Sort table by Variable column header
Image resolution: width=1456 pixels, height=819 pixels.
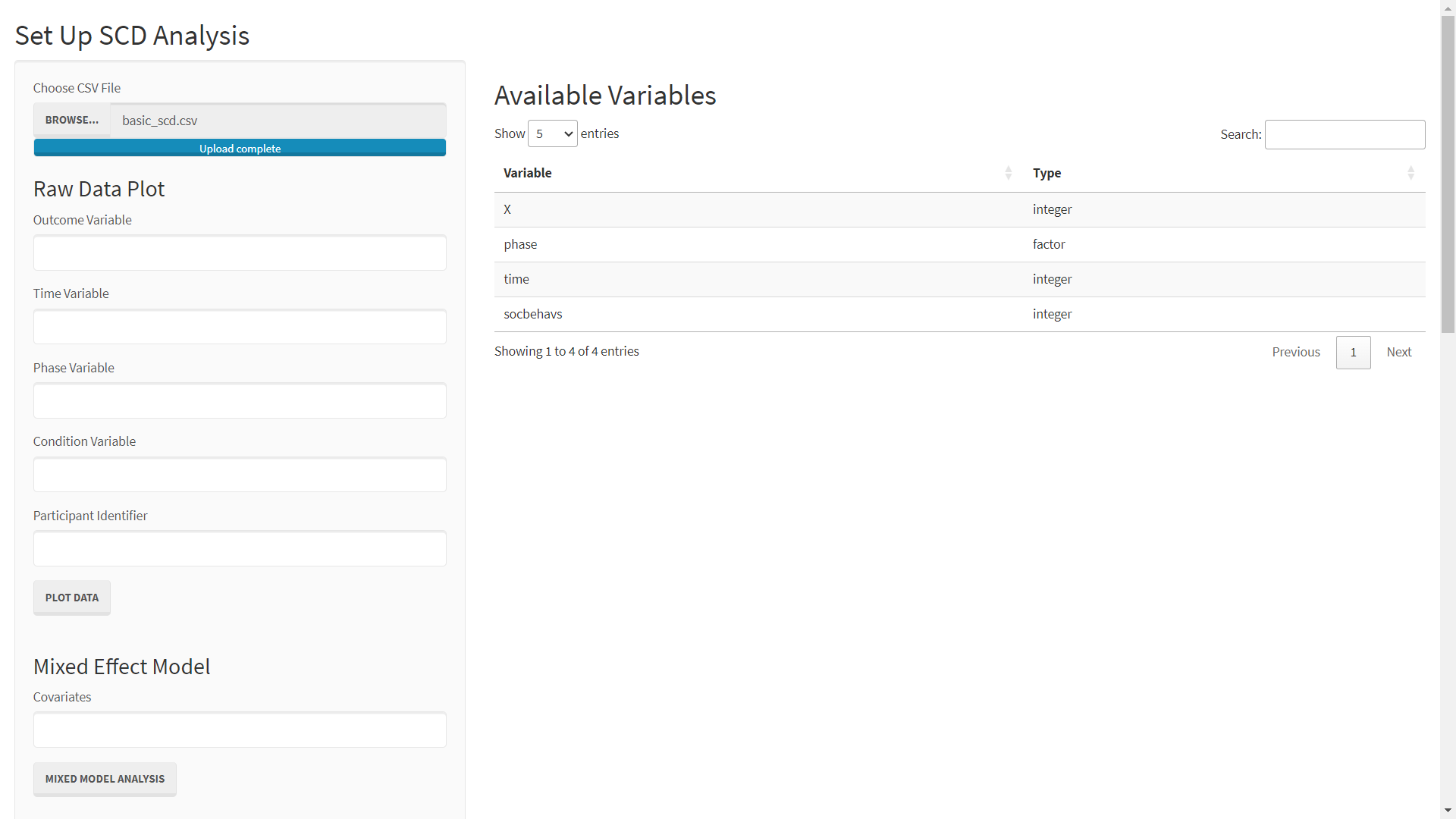(x=758, y=173)
